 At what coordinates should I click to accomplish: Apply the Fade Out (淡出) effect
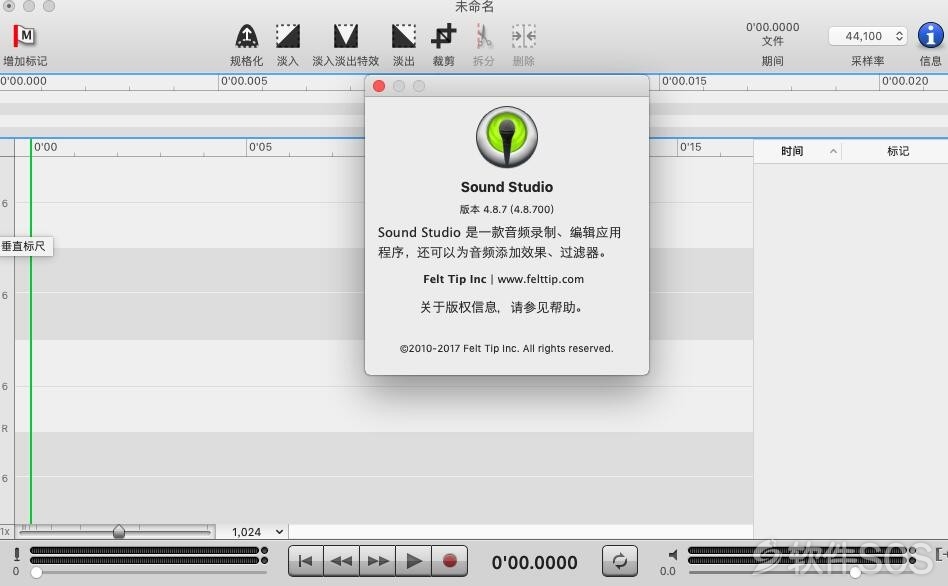pyautogui.click(x=404, y=36)
